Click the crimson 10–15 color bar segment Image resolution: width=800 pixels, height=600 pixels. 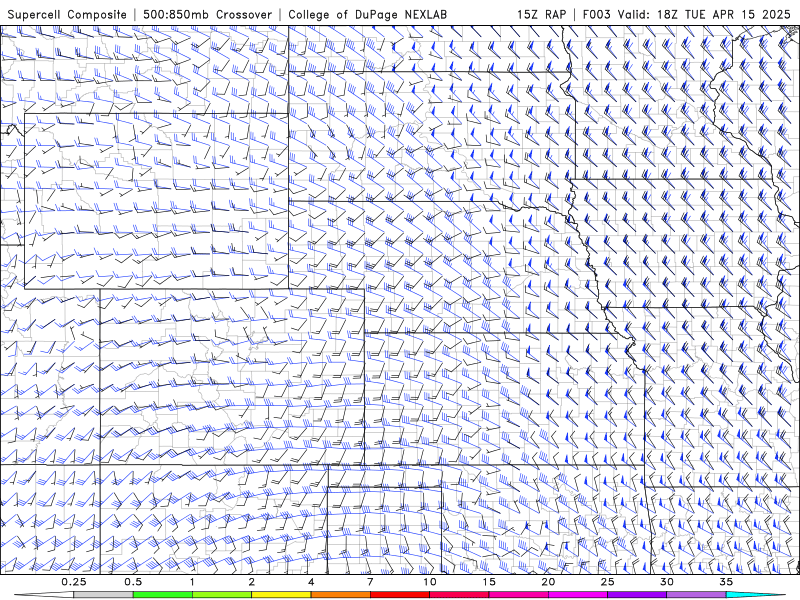[x=459, y=595]
